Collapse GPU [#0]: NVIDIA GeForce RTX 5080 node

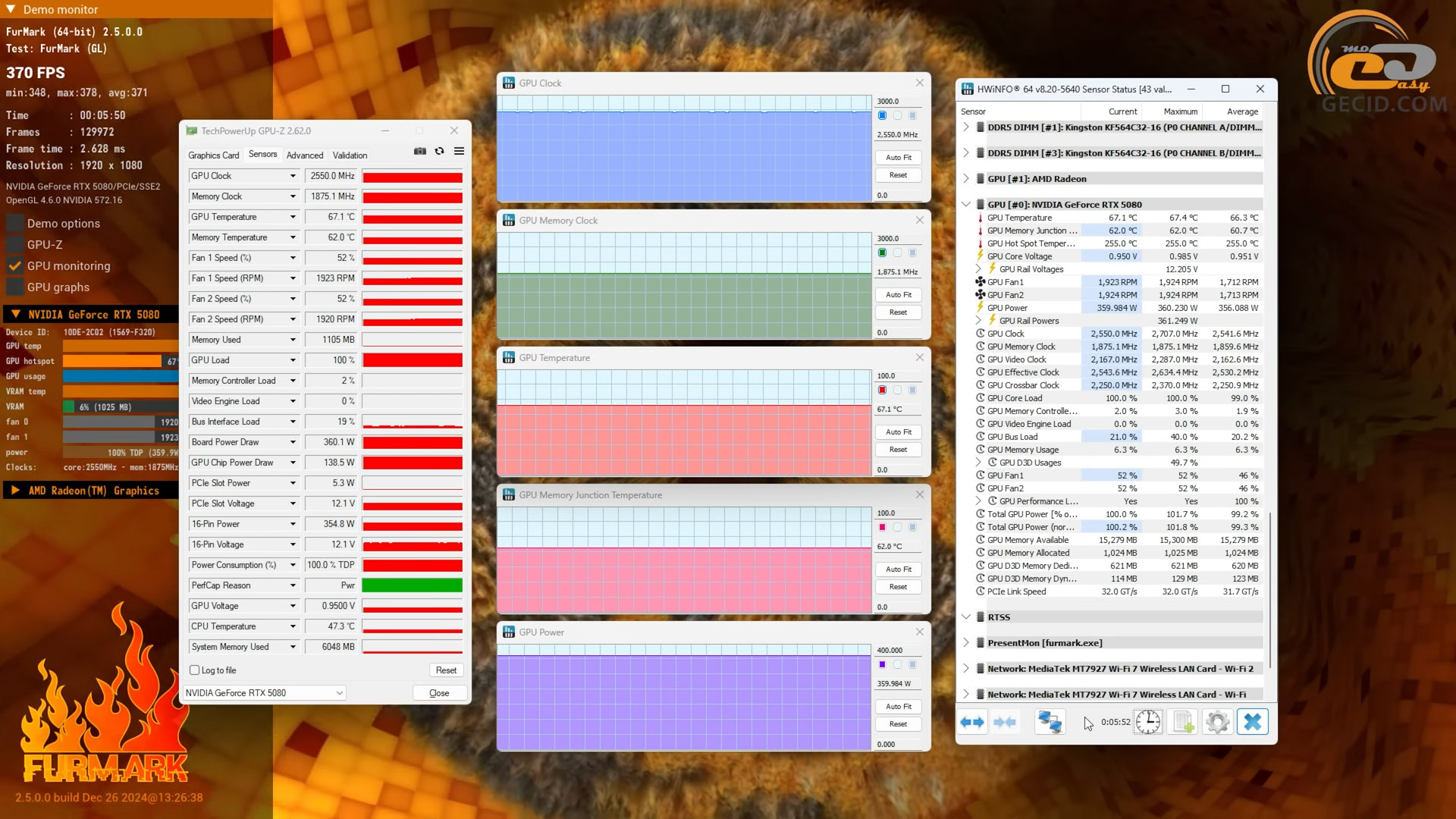[x=966, y=205]
